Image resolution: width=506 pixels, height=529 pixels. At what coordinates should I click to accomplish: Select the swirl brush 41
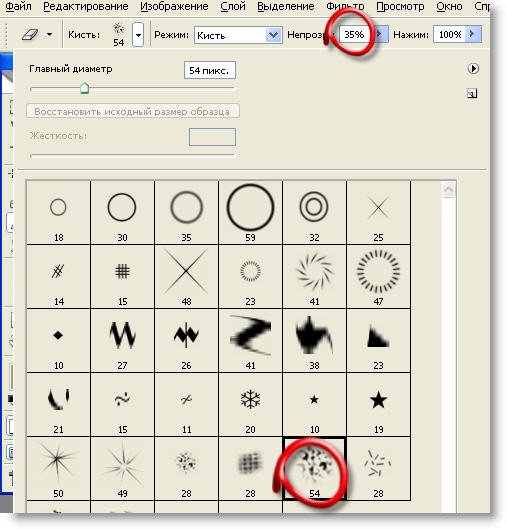pos(314,277)
